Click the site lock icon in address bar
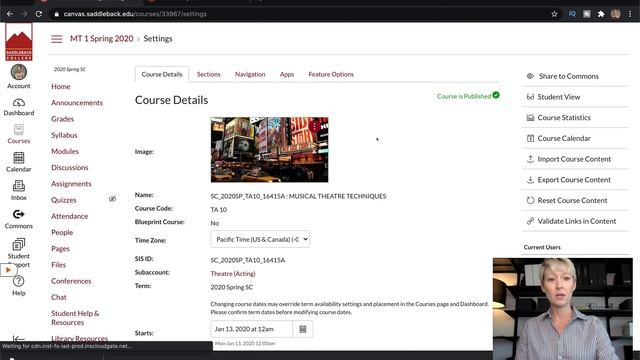 [x=57, y=14]
